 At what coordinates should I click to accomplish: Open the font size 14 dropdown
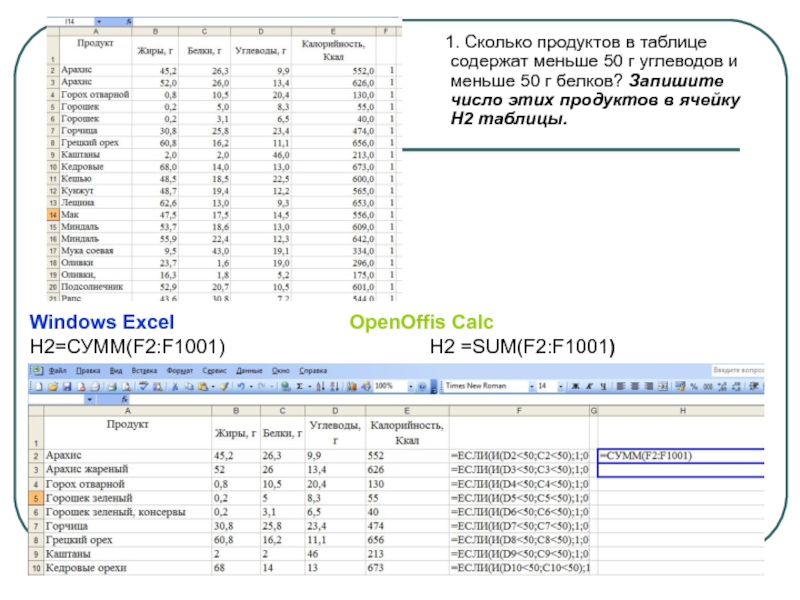coord(553,385)
